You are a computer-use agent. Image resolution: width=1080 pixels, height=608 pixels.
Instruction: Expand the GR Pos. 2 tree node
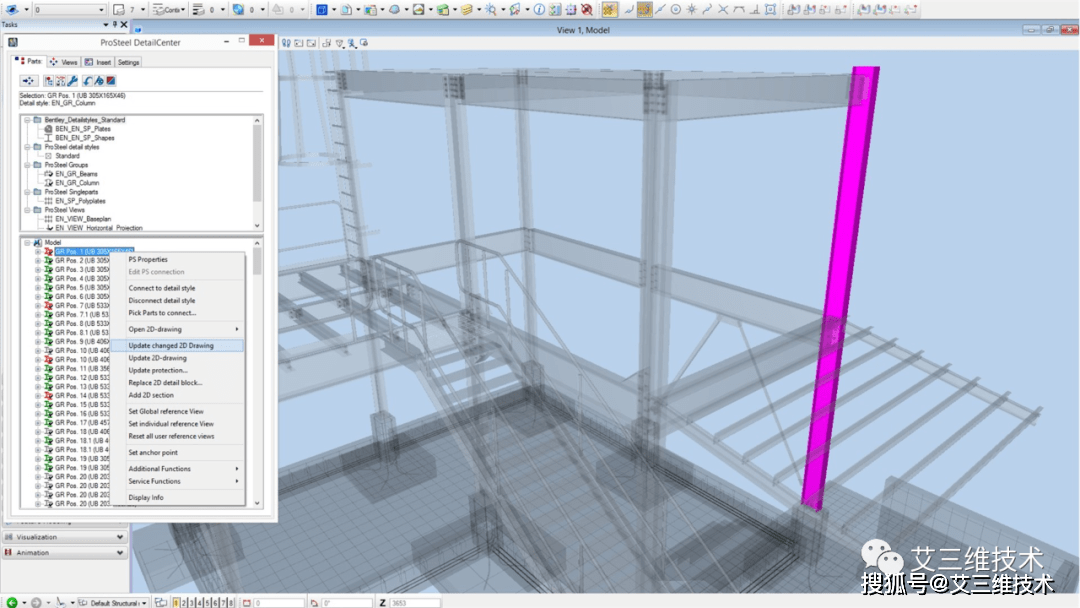(x=38, y=261)
